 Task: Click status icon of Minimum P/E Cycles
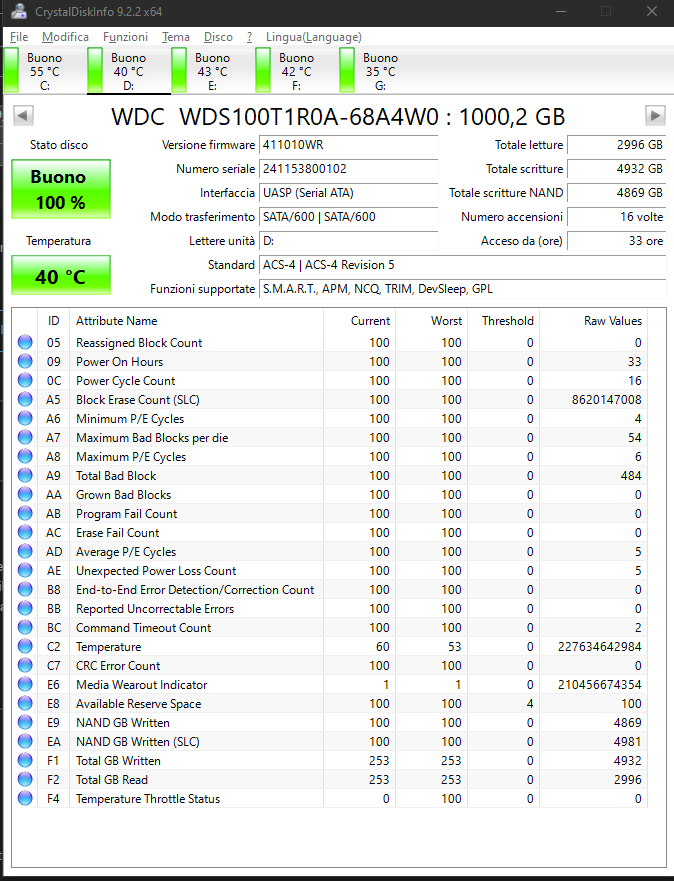point(25,419)
